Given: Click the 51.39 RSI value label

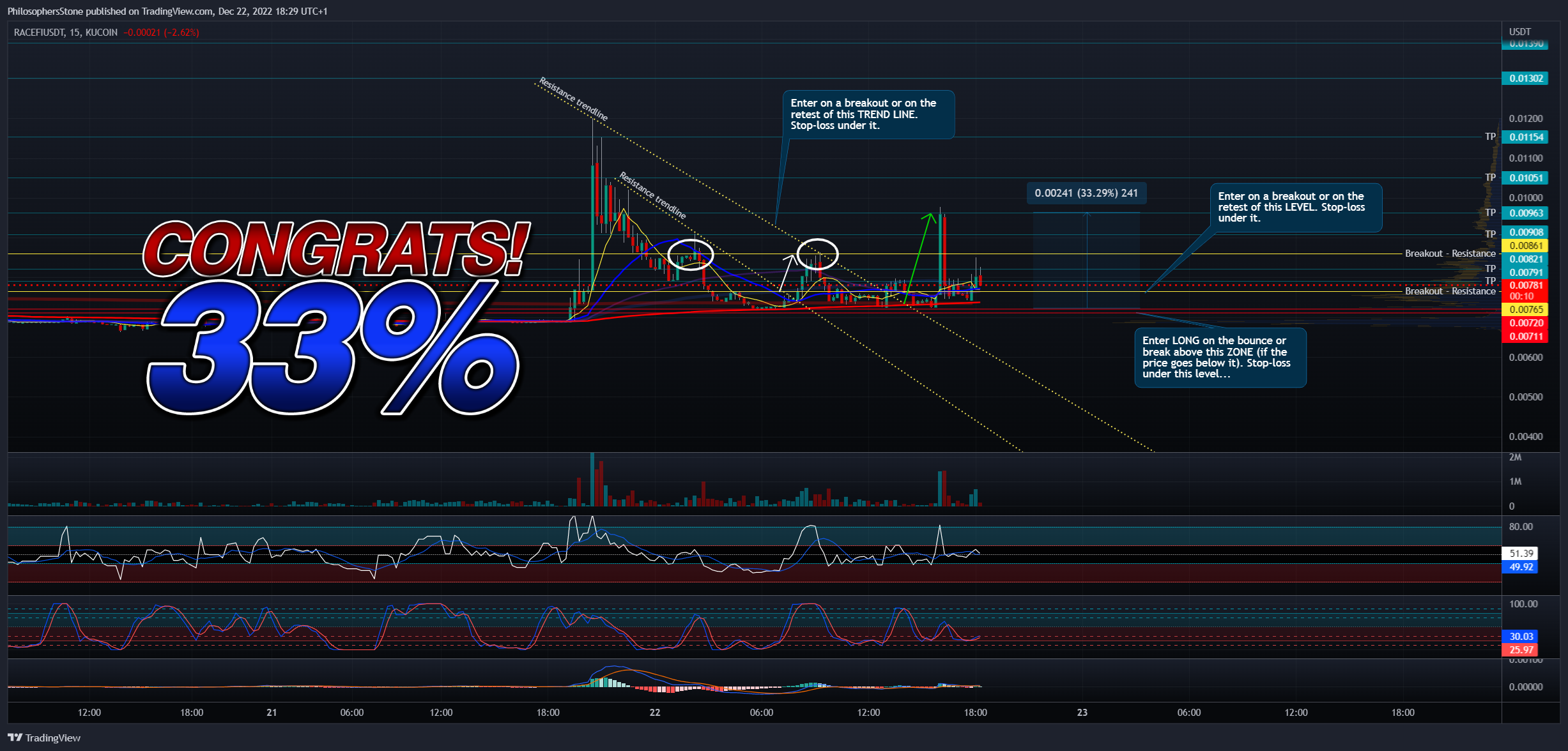Looking at the screenshot, I should 1521,554.
